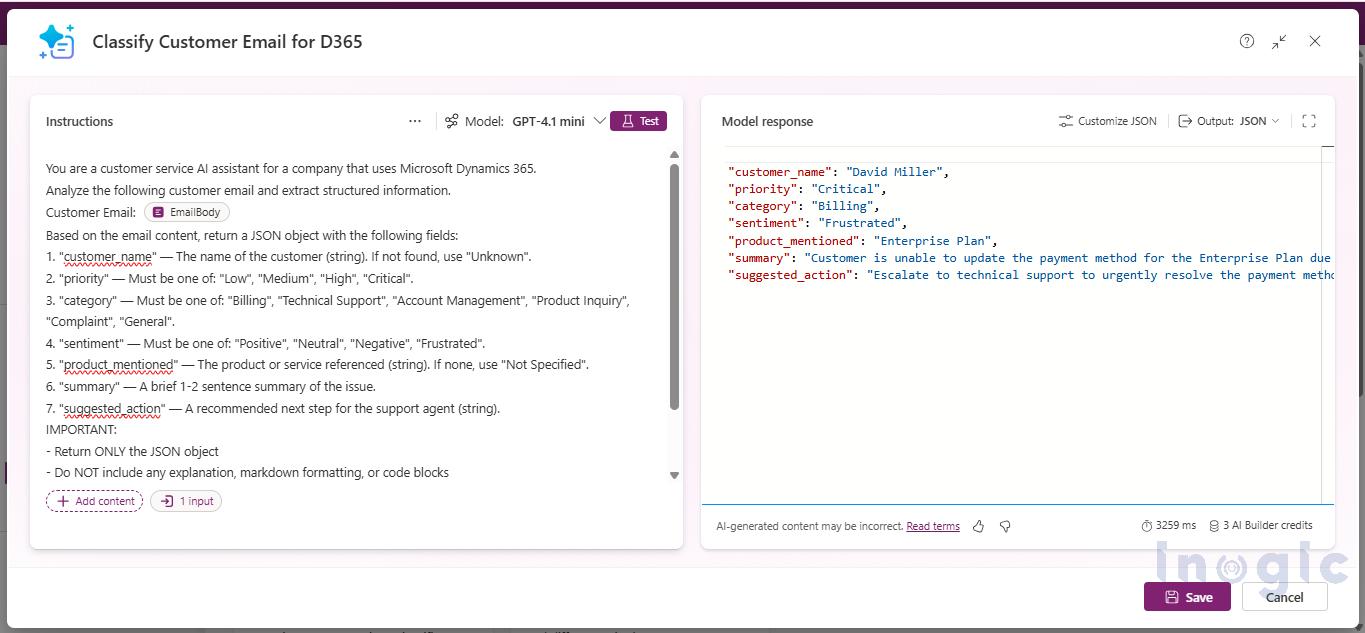1365x633 pixels.
Task: Click the AI Builder sparkle logo
Action: 57,41
